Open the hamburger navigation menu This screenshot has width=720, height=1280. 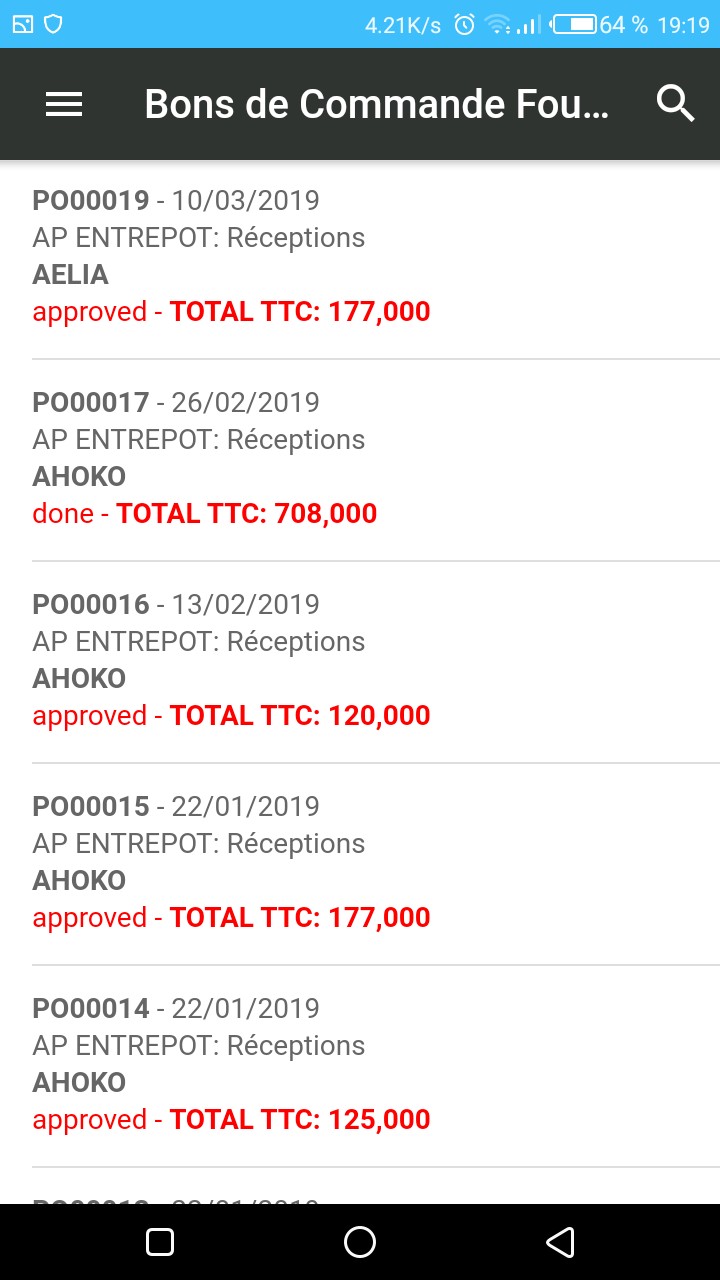coord(64,104)
